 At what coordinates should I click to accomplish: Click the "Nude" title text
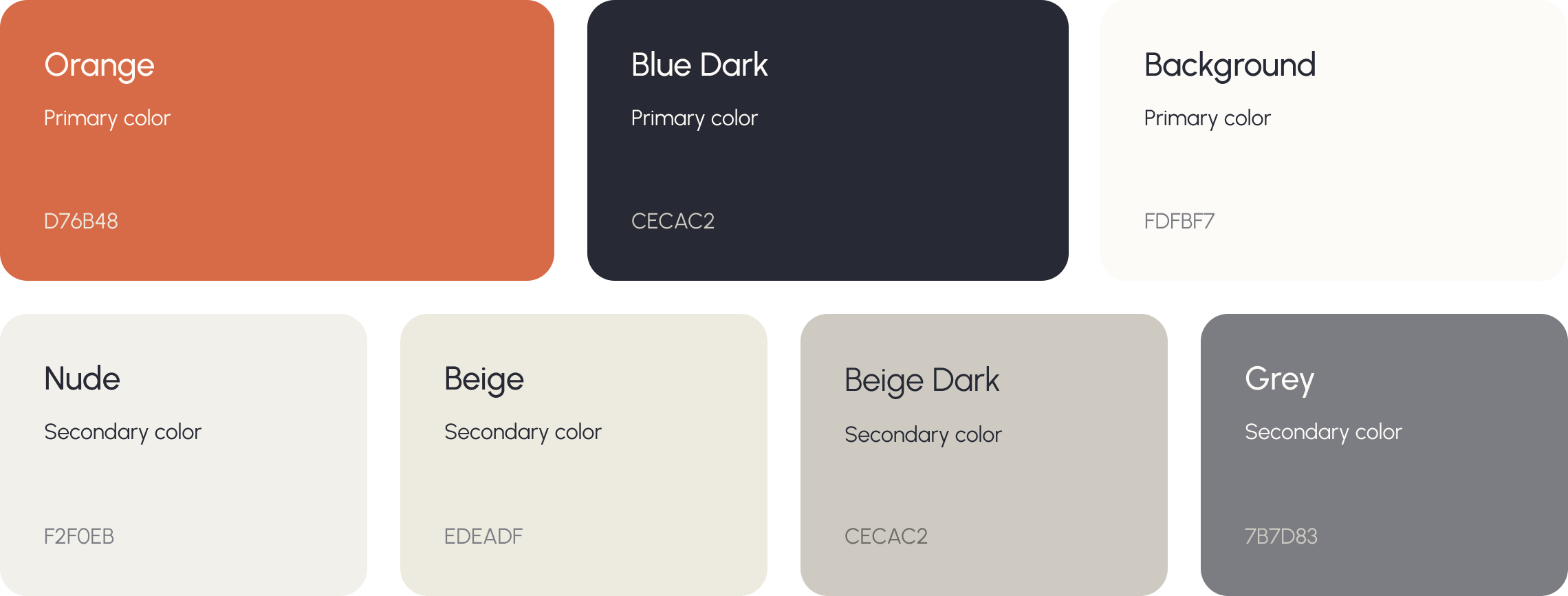click(x=83, y=379)
